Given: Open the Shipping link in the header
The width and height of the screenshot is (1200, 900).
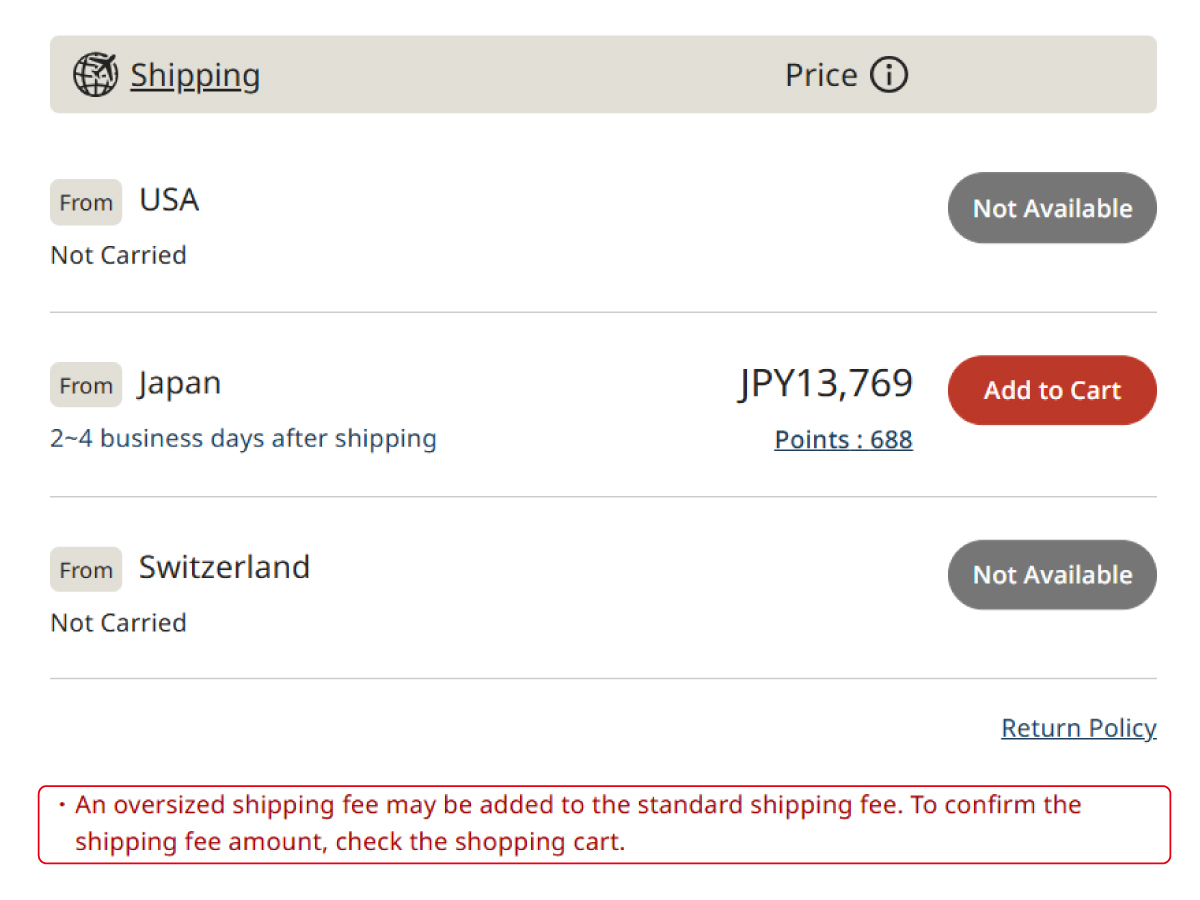Looking at the screenshot, I should (195, 75).
